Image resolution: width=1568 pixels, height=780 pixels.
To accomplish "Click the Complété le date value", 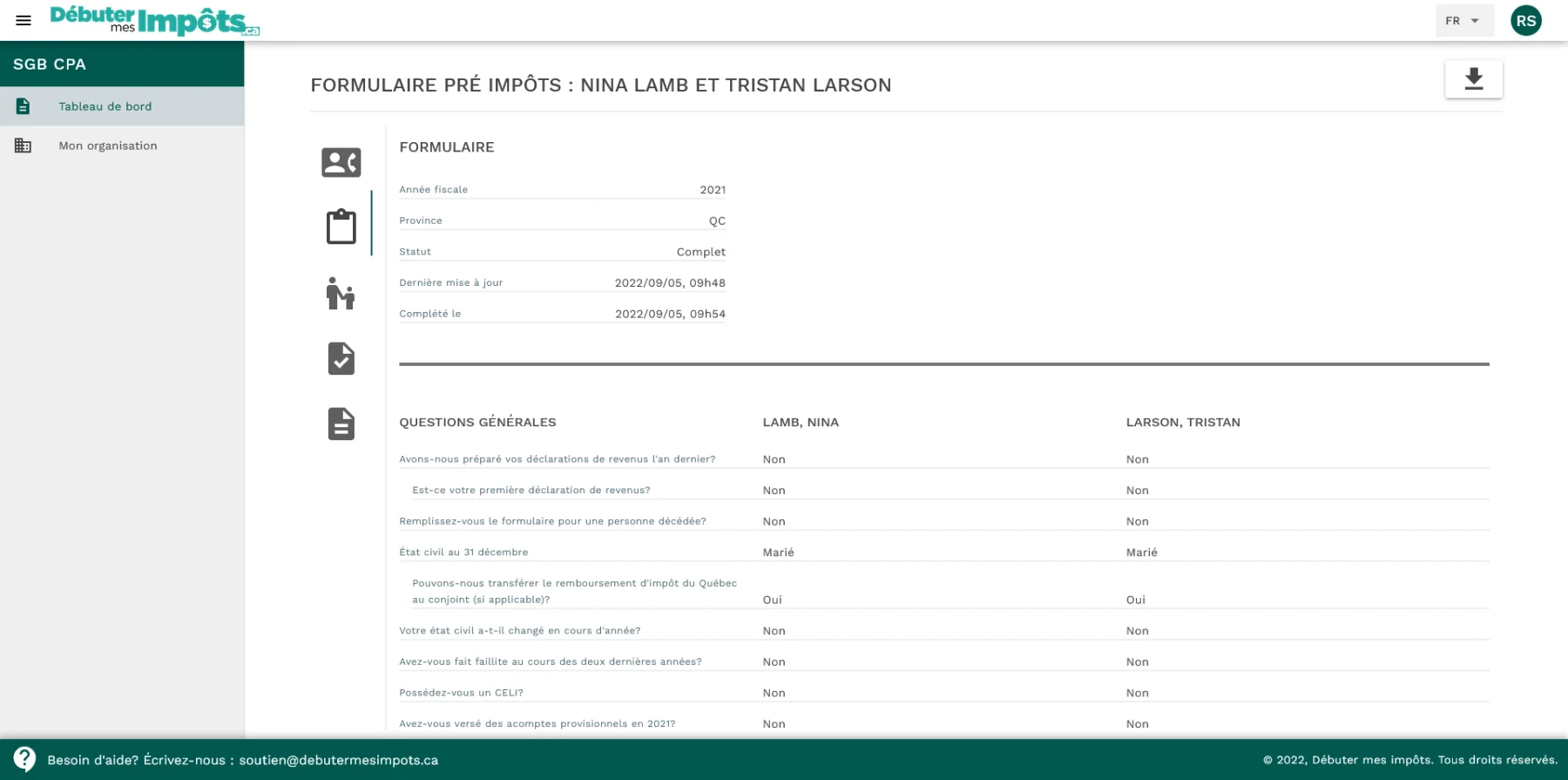I will pyautogui.click(x=670, y=314).
